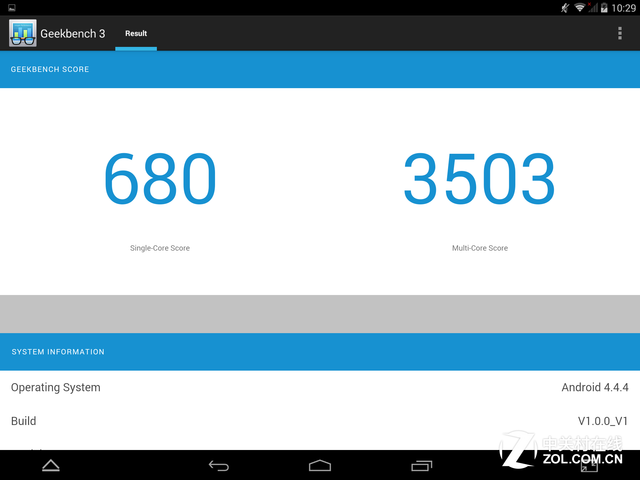Tap the clock showing 10:29
This screenshot has height=480, width=640.
(623, 8)
